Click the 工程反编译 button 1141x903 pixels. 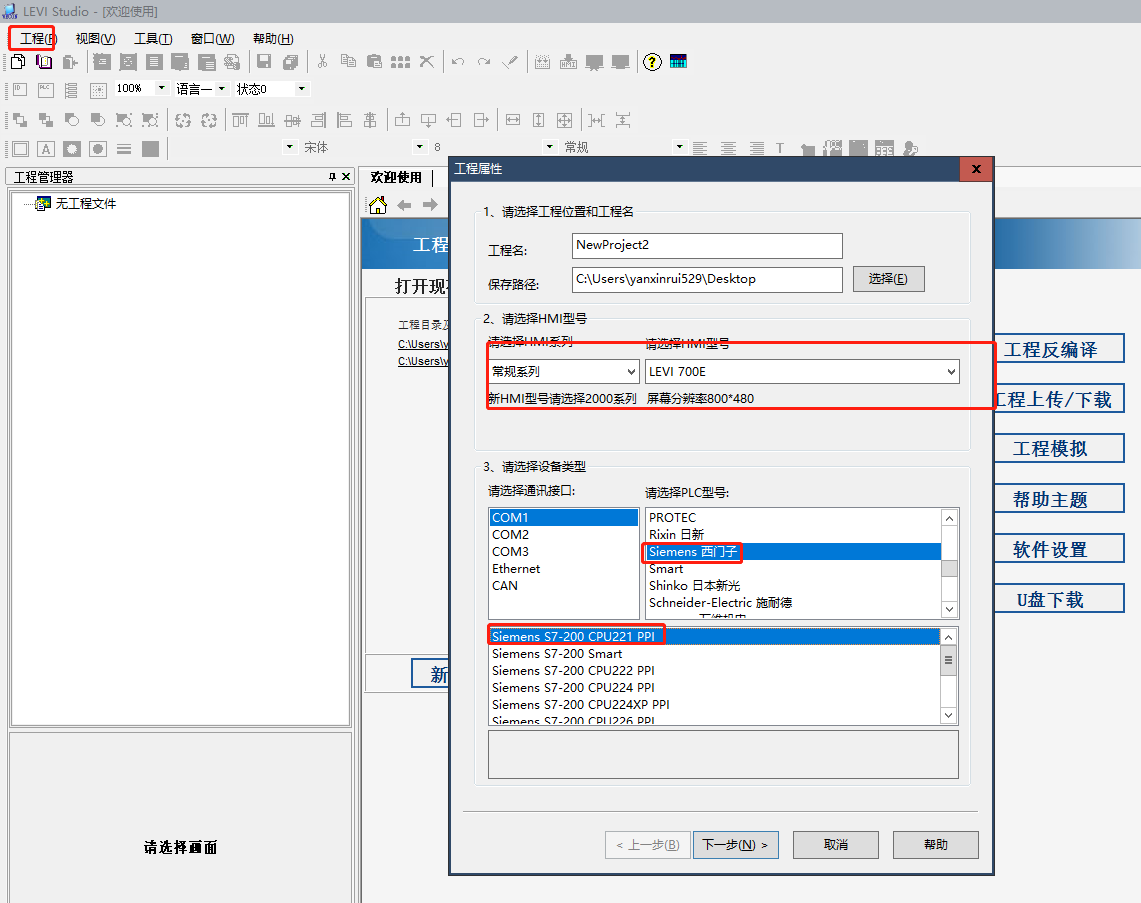point(1060,349)
